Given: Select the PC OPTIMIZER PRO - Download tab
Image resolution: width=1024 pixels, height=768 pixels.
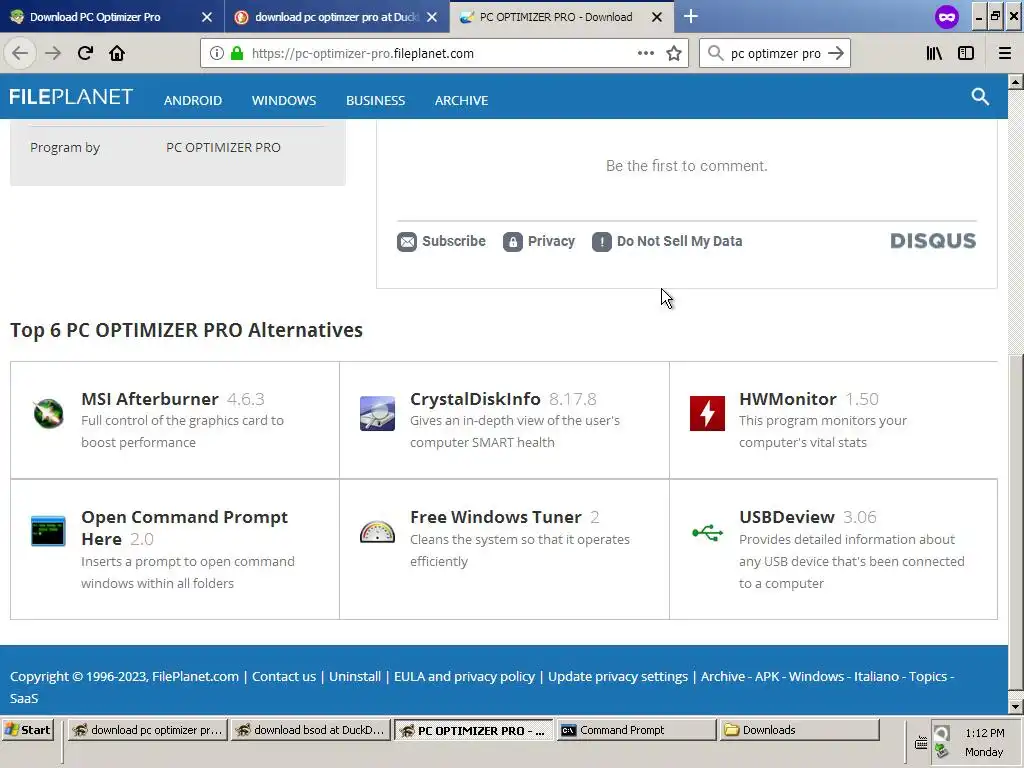Looking at the screenshot, I should (556, 17).
